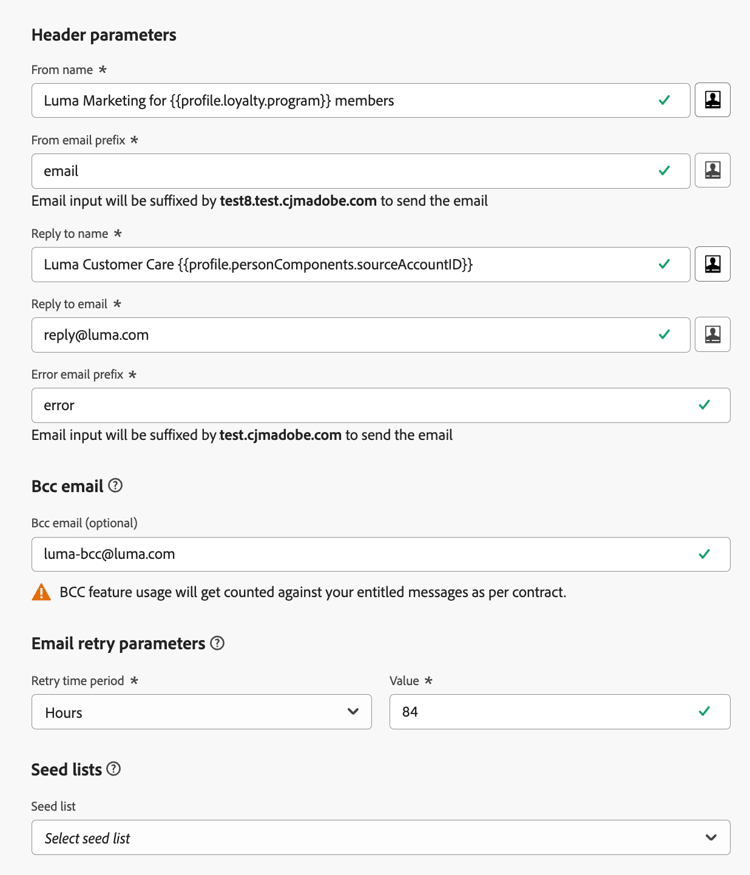The height and width of the screenshot is (875, 750).
Task: Open personalization editor for From email prefix
Action: pos(712,170)
